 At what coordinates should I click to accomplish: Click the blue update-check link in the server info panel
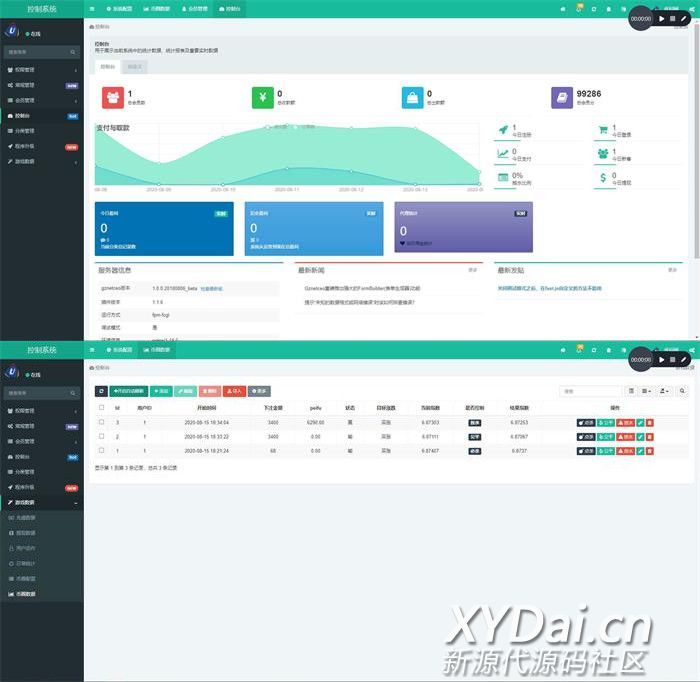tap(211, 289)
